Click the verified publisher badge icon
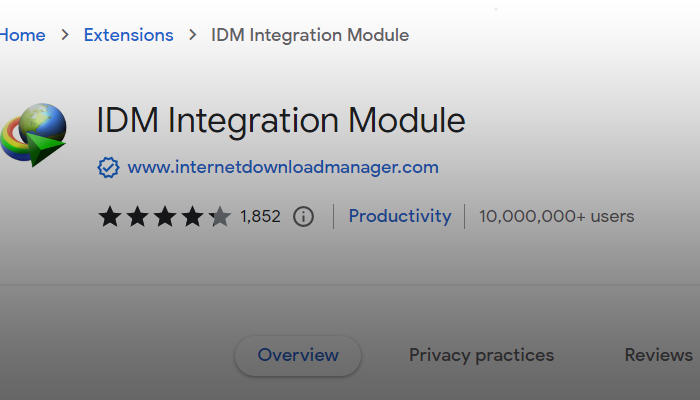The image size is (700, 400). point(108,167)
